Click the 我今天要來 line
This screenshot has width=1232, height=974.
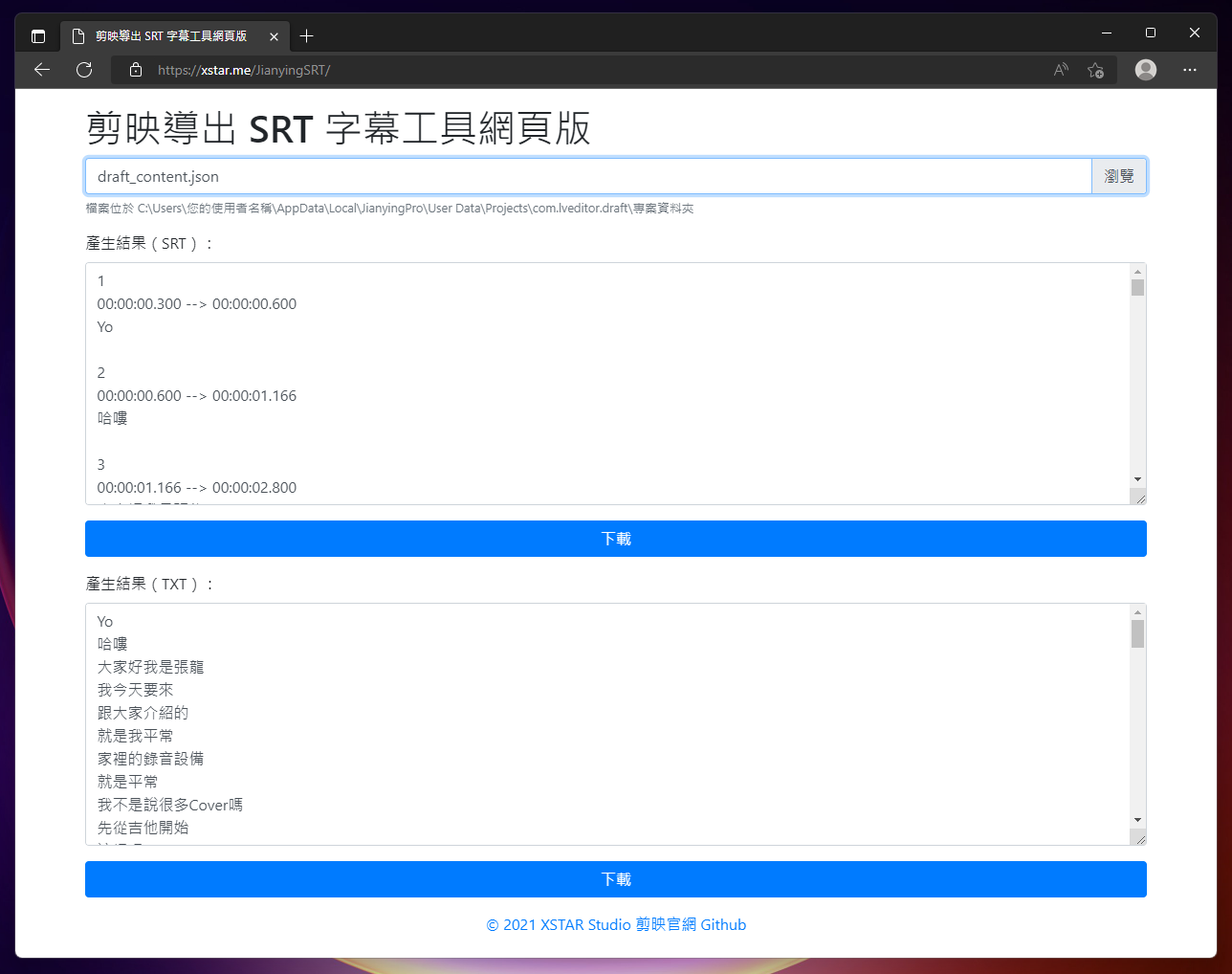pos(135,690)
